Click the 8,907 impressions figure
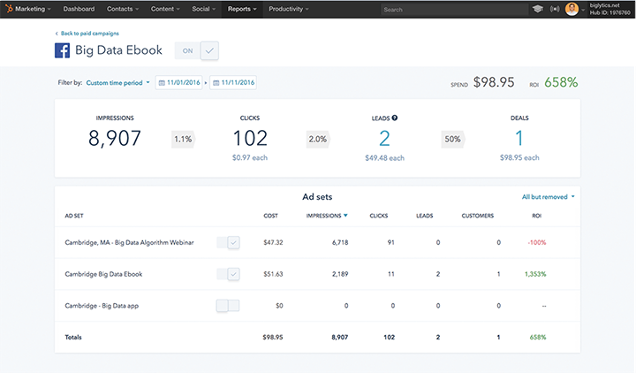The image size is (636, 373). click(114, 138)
